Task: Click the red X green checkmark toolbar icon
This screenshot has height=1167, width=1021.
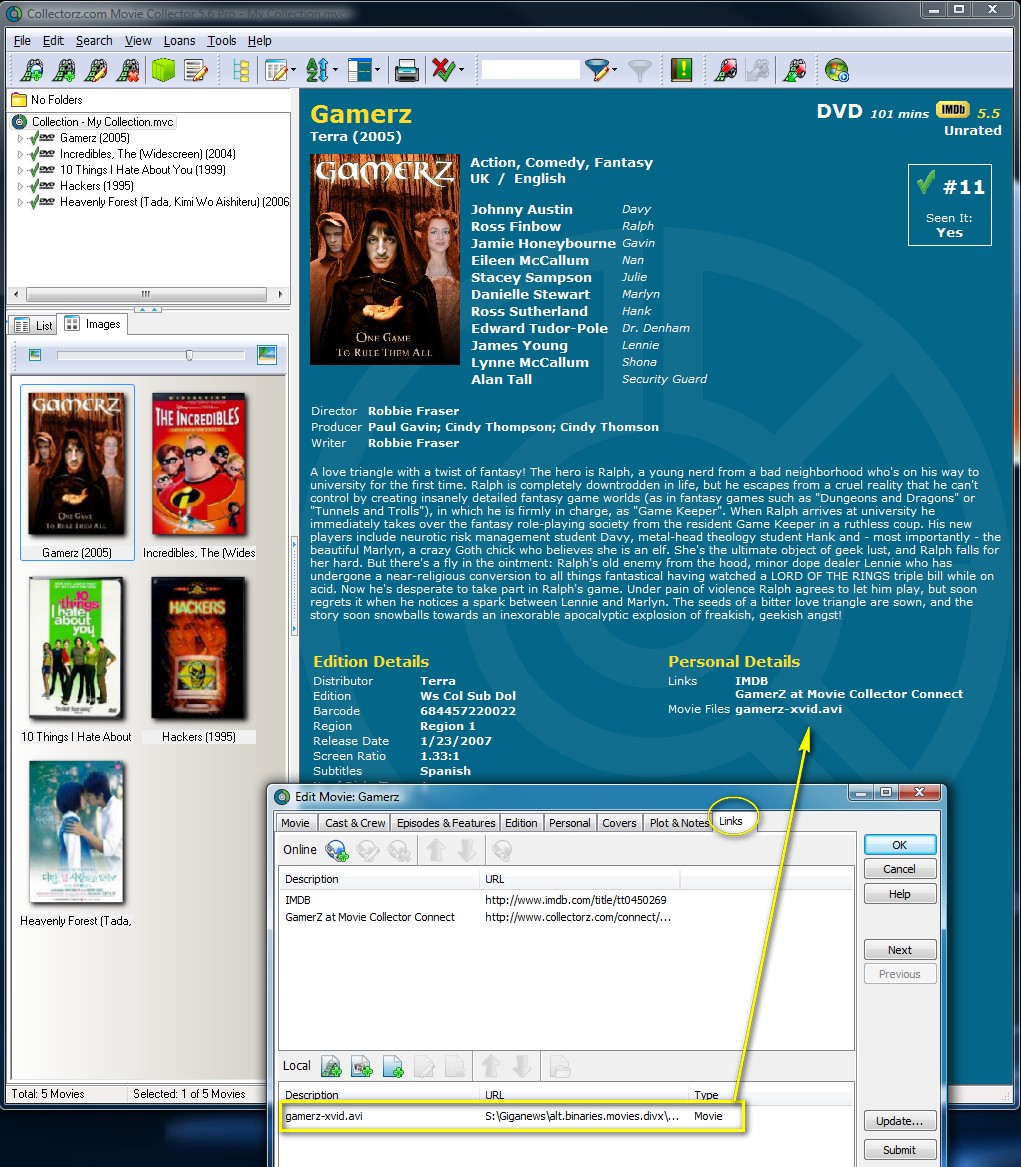Action: coord(444,70)
